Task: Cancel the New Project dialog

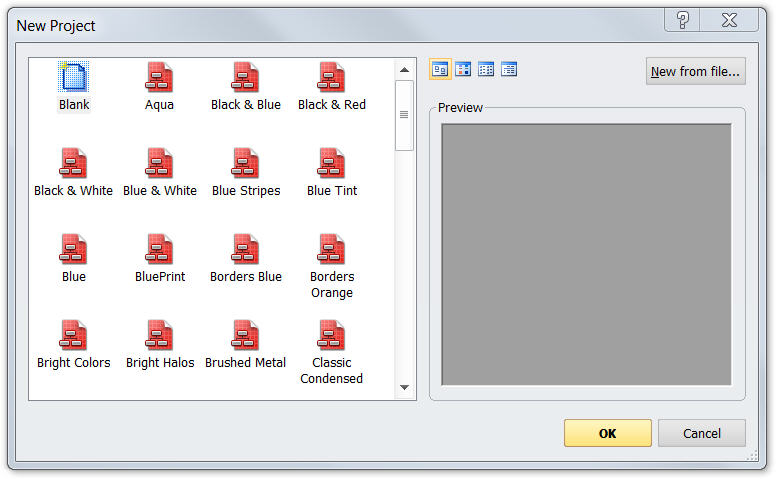Action: point(702,433)
